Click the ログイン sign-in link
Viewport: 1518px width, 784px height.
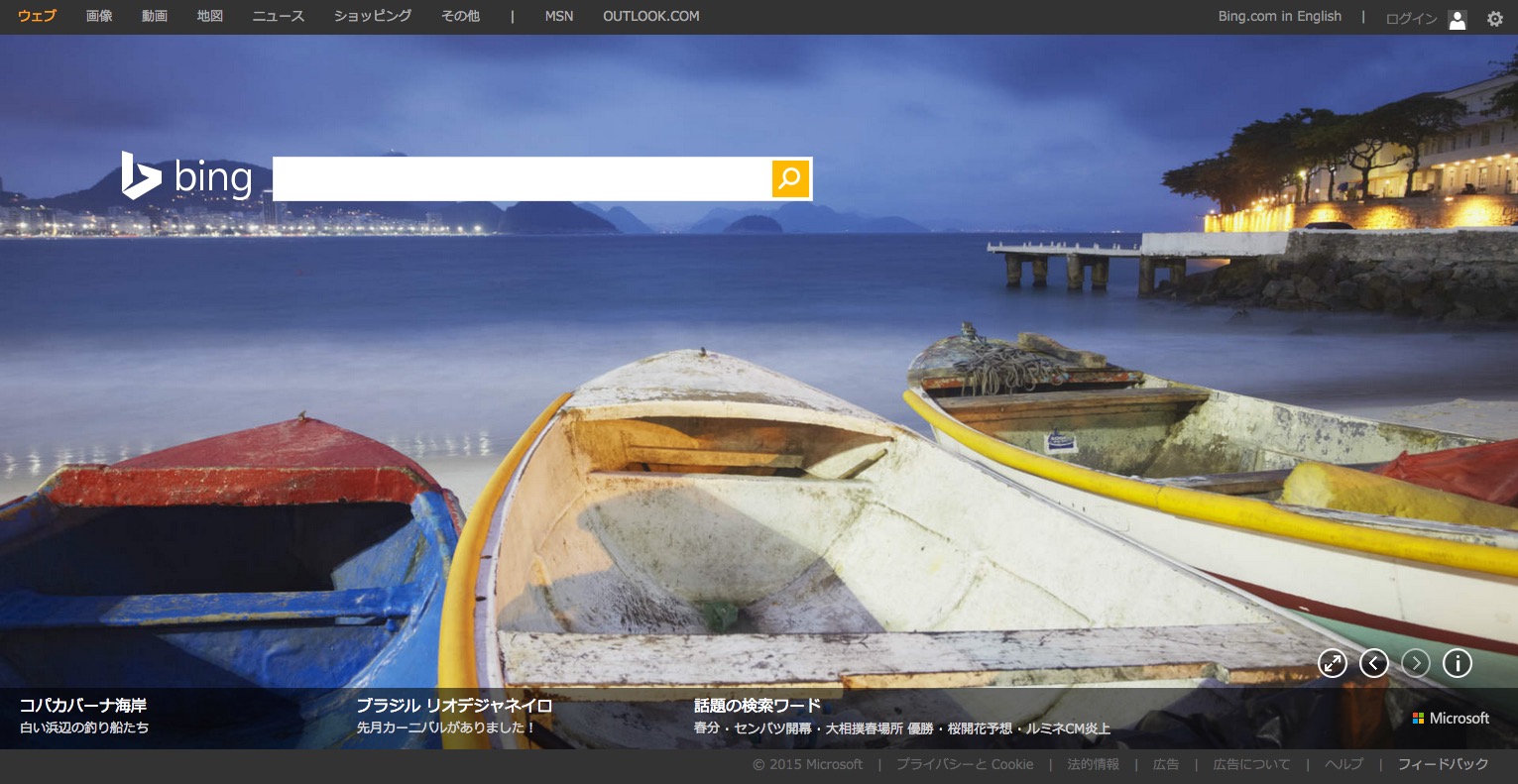(x=1410, y=19)
